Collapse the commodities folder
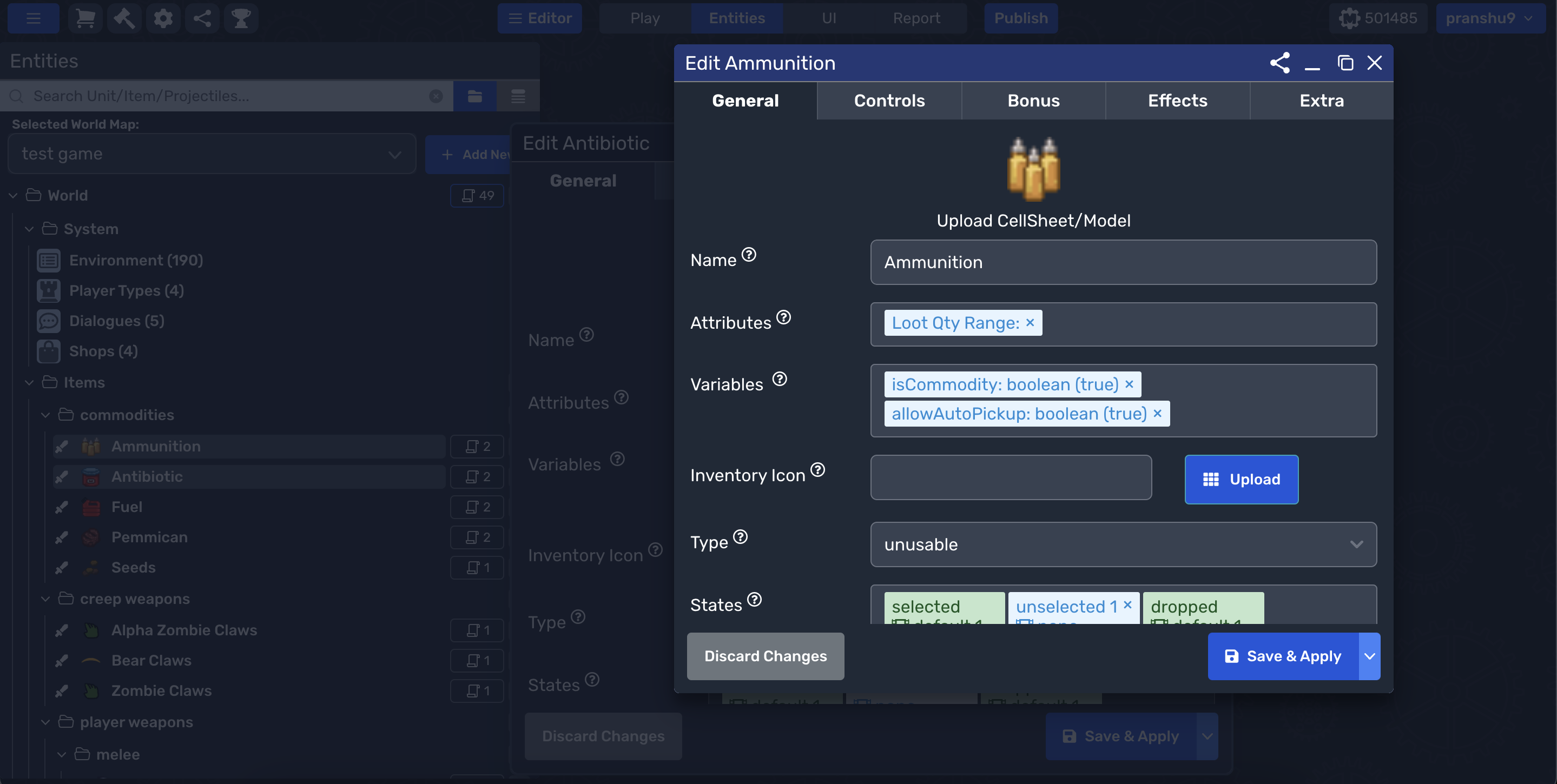This screenshot has height=784, width=1557. [x=45, y=415]
